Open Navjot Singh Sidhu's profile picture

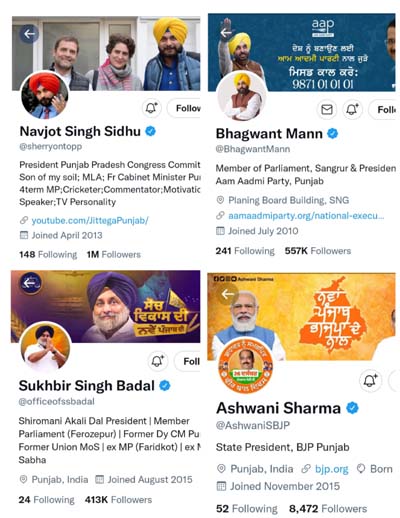click(45, 96)
